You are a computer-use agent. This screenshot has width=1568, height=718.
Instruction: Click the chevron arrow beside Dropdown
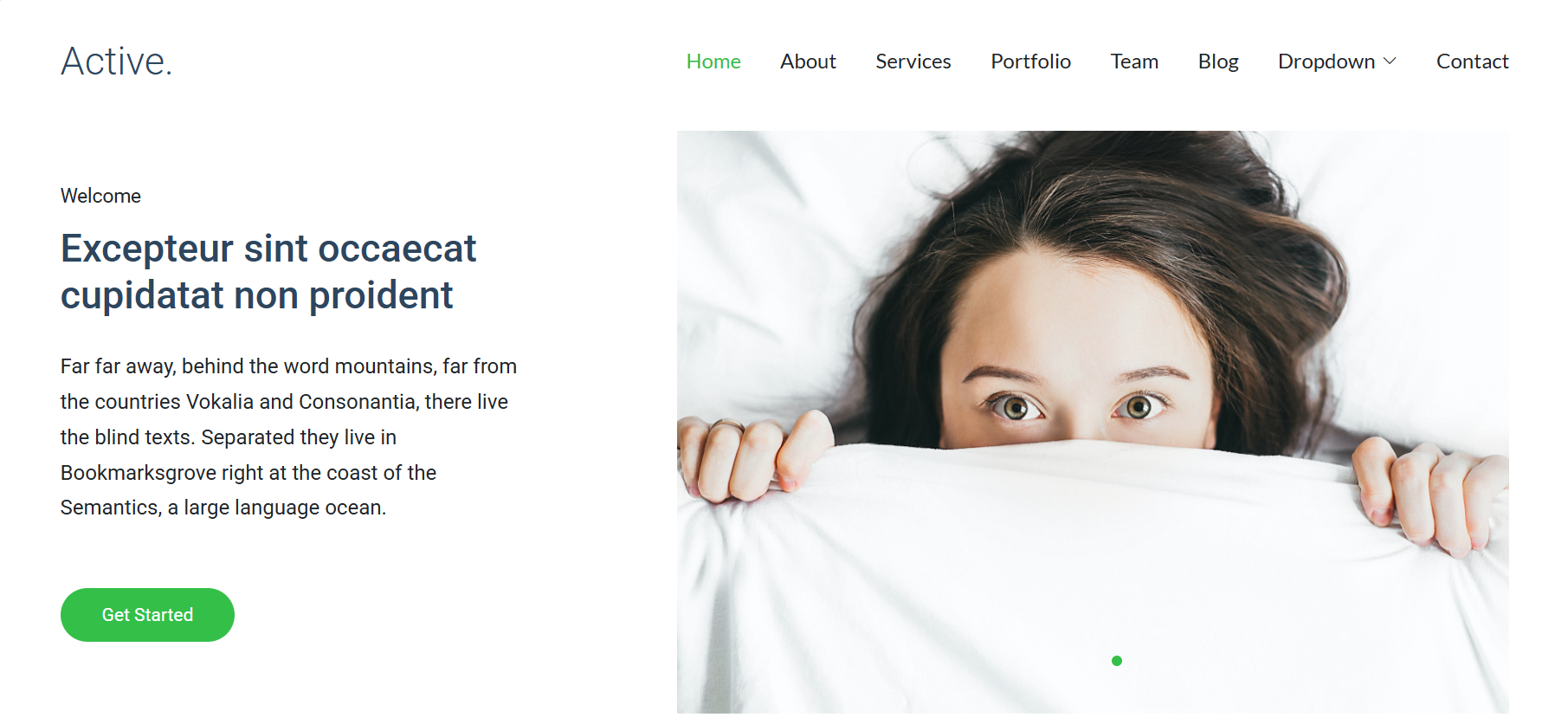click(x=1390, y=61)
